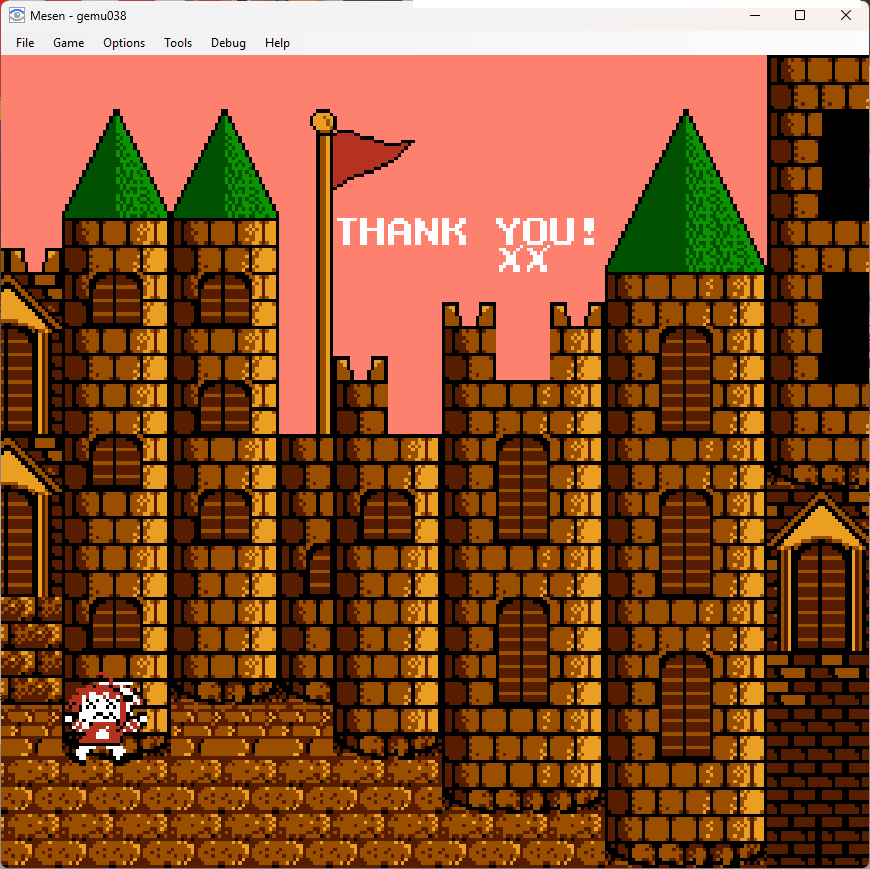Open the Help menu
Screen dimensions: 870x869
point(277,43)
